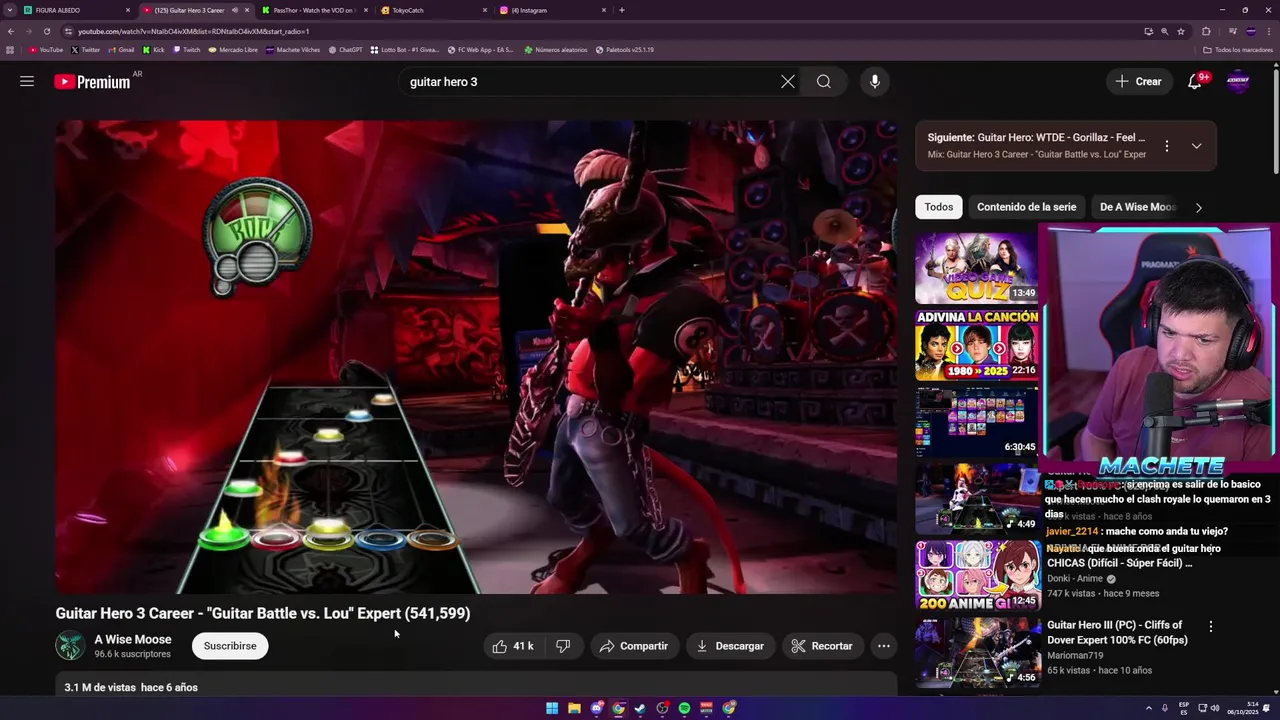The image size is (1280, 720).
Task: Open the ChatGPT bookmark
Action: (x=346, y=49)
